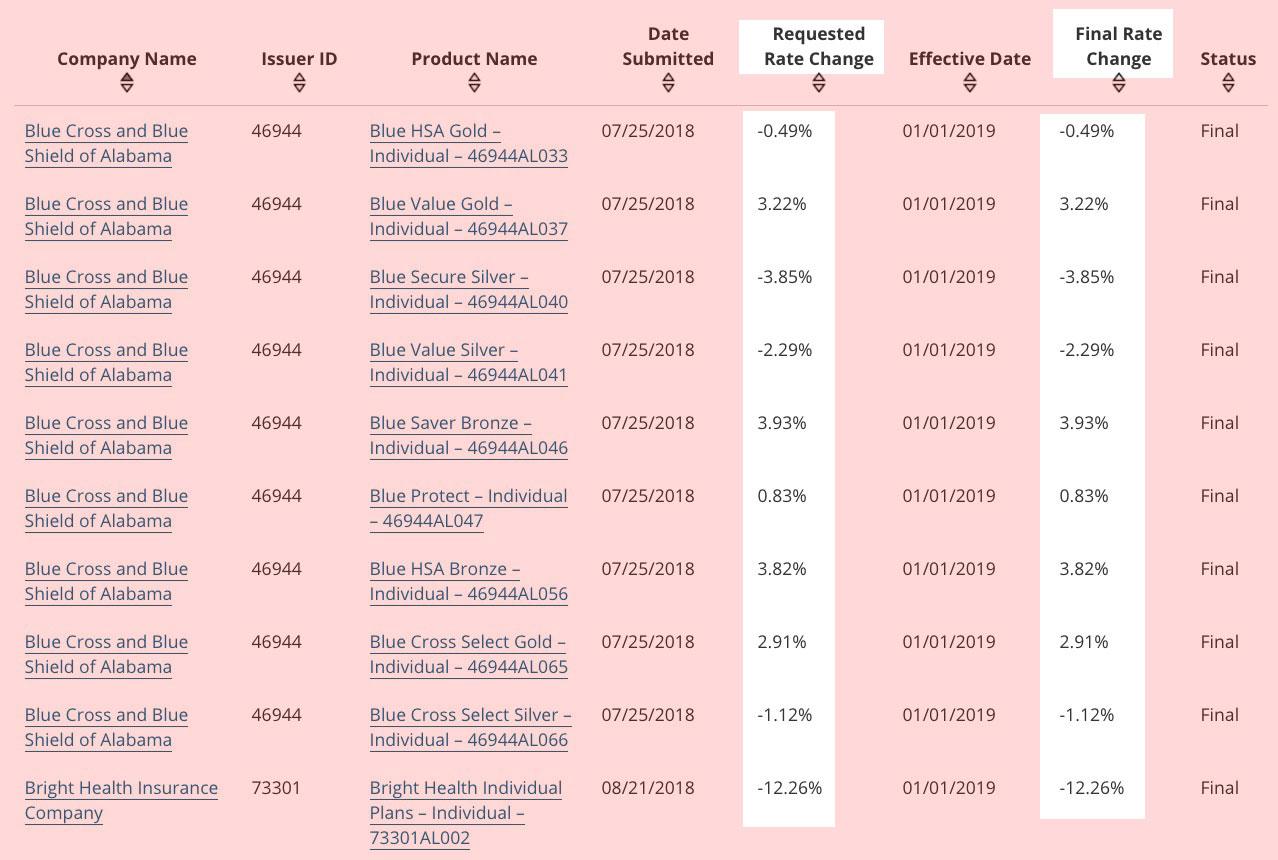Sort by Product Name column arrows

click(474, 84)
